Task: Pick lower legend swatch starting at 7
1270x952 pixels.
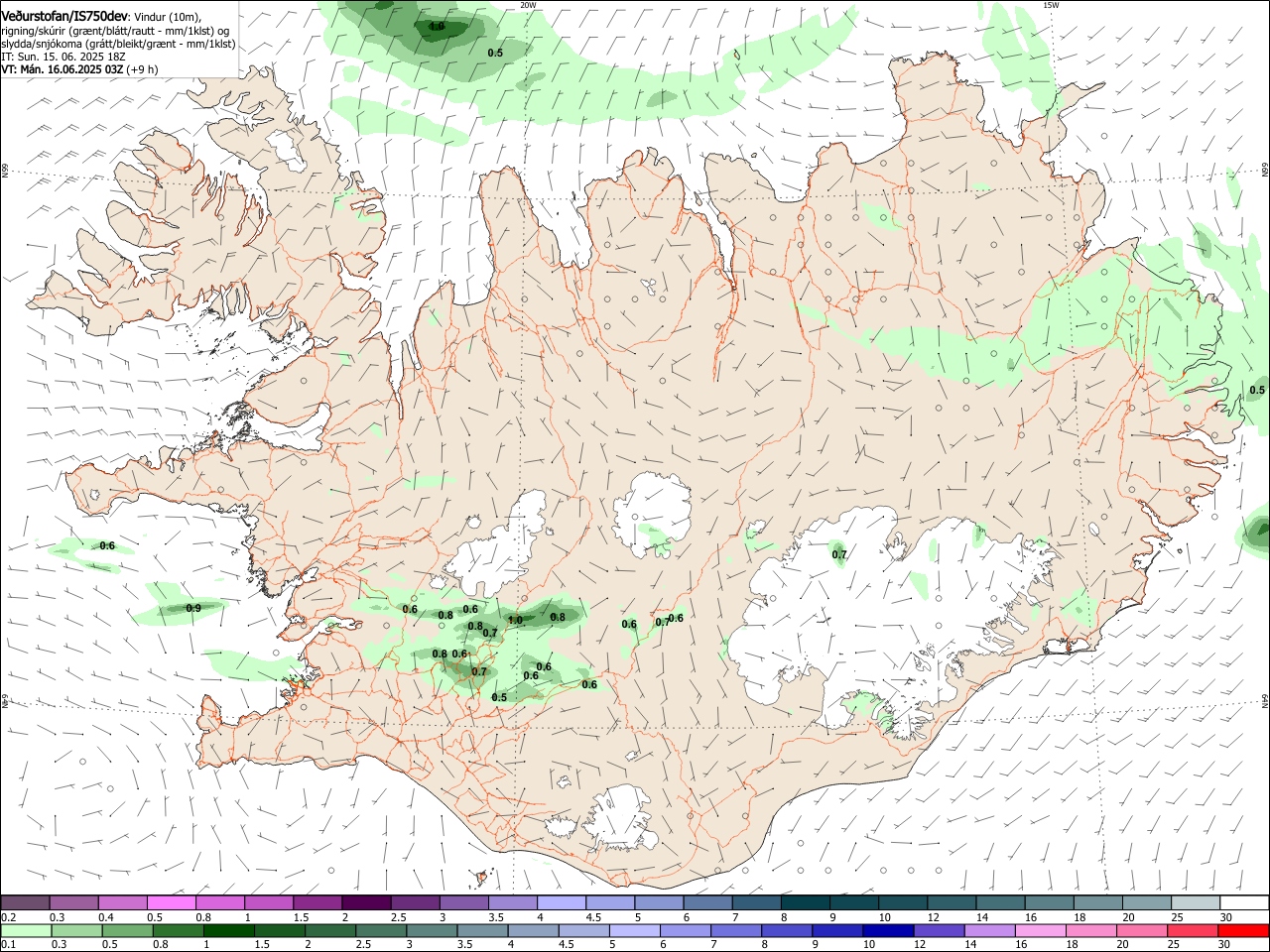Action: [734, 930]
